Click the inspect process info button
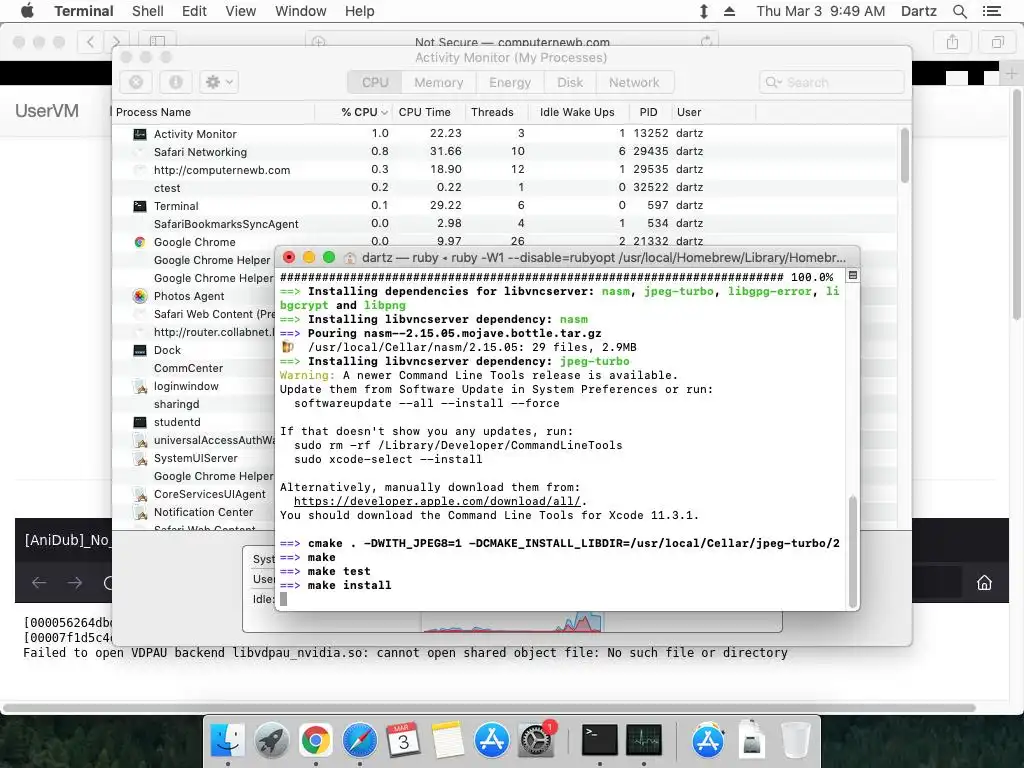This screenshot has height=768, width=1024. [x=176, y=82]
